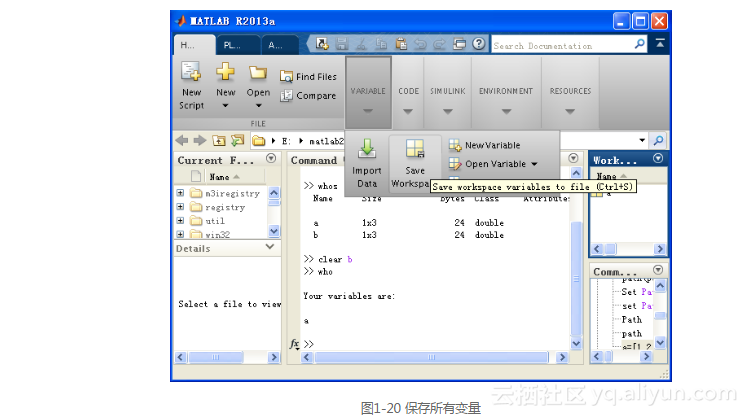Expand the registry folder
This screenshot has width=748, height=417.
pyautogui.click(x=180, y=207)
